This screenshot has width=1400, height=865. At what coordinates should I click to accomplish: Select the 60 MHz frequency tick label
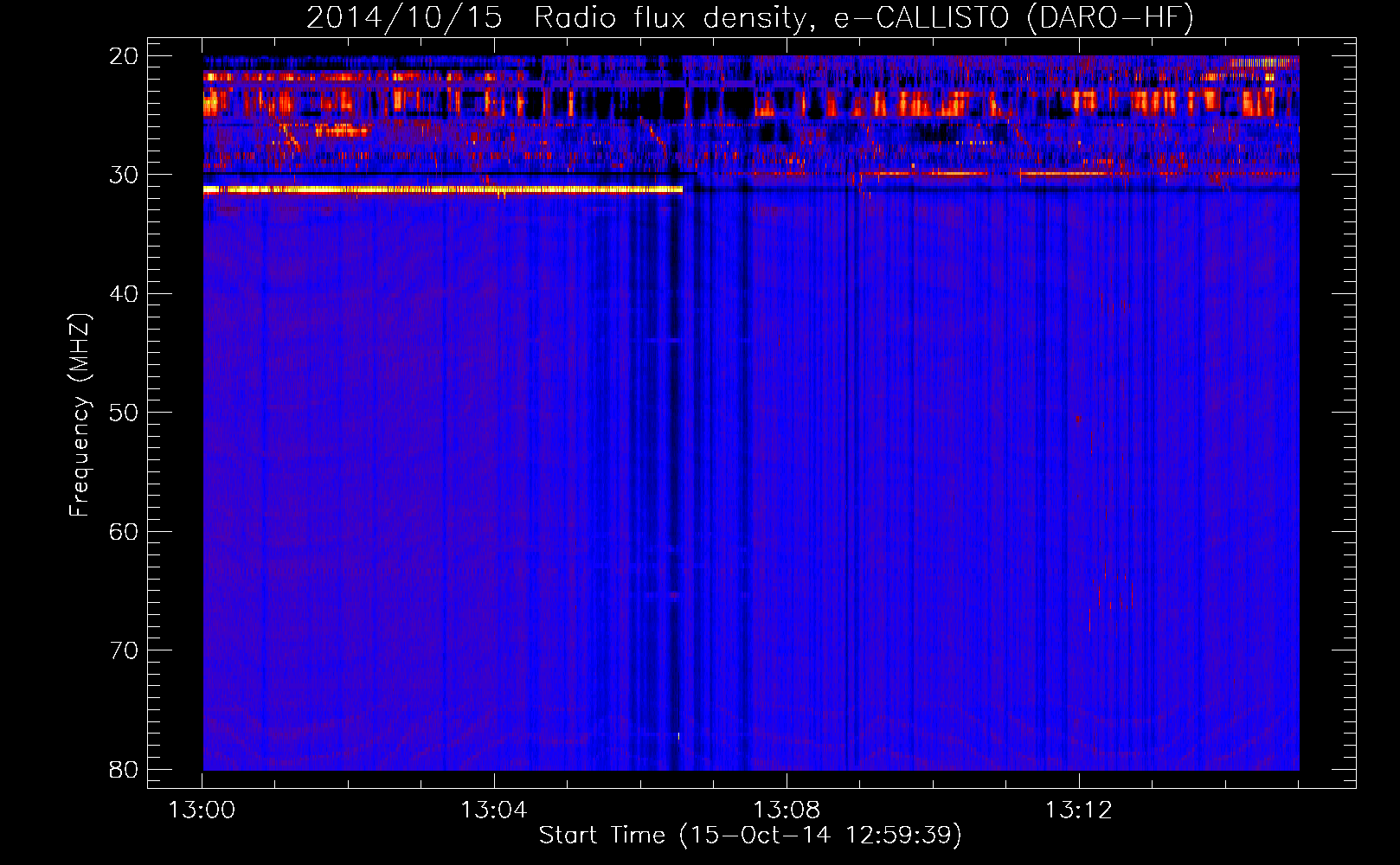pos(124,532)
